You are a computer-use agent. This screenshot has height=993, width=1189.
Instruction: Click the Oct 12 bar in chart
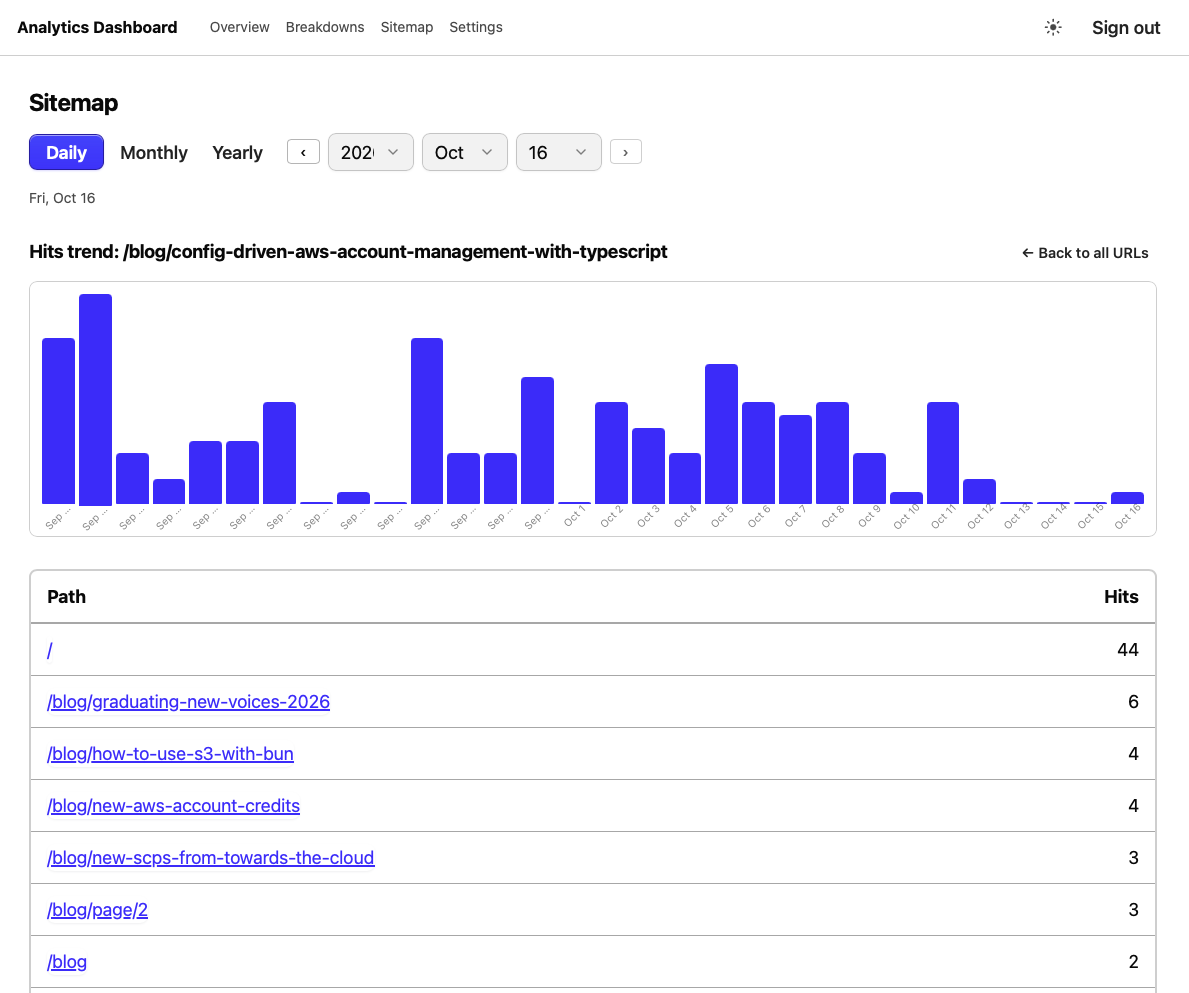[x=980, y=492]
